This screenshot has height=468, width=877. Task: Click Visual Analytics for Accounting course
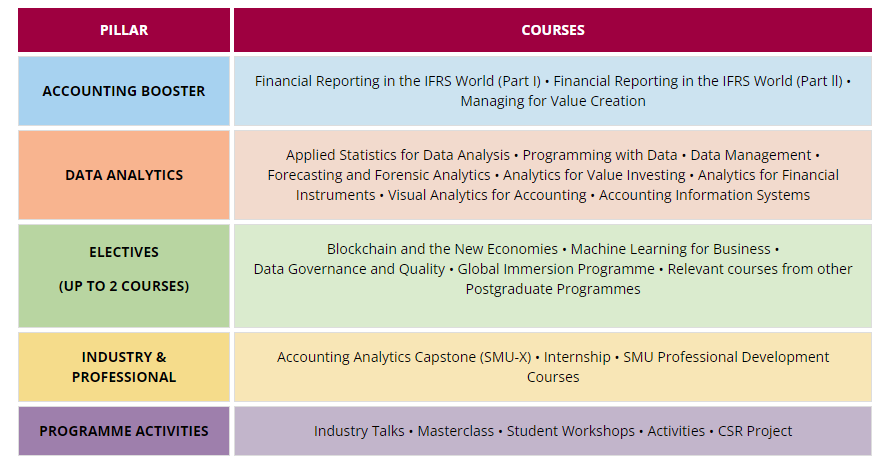click(486, 195)
